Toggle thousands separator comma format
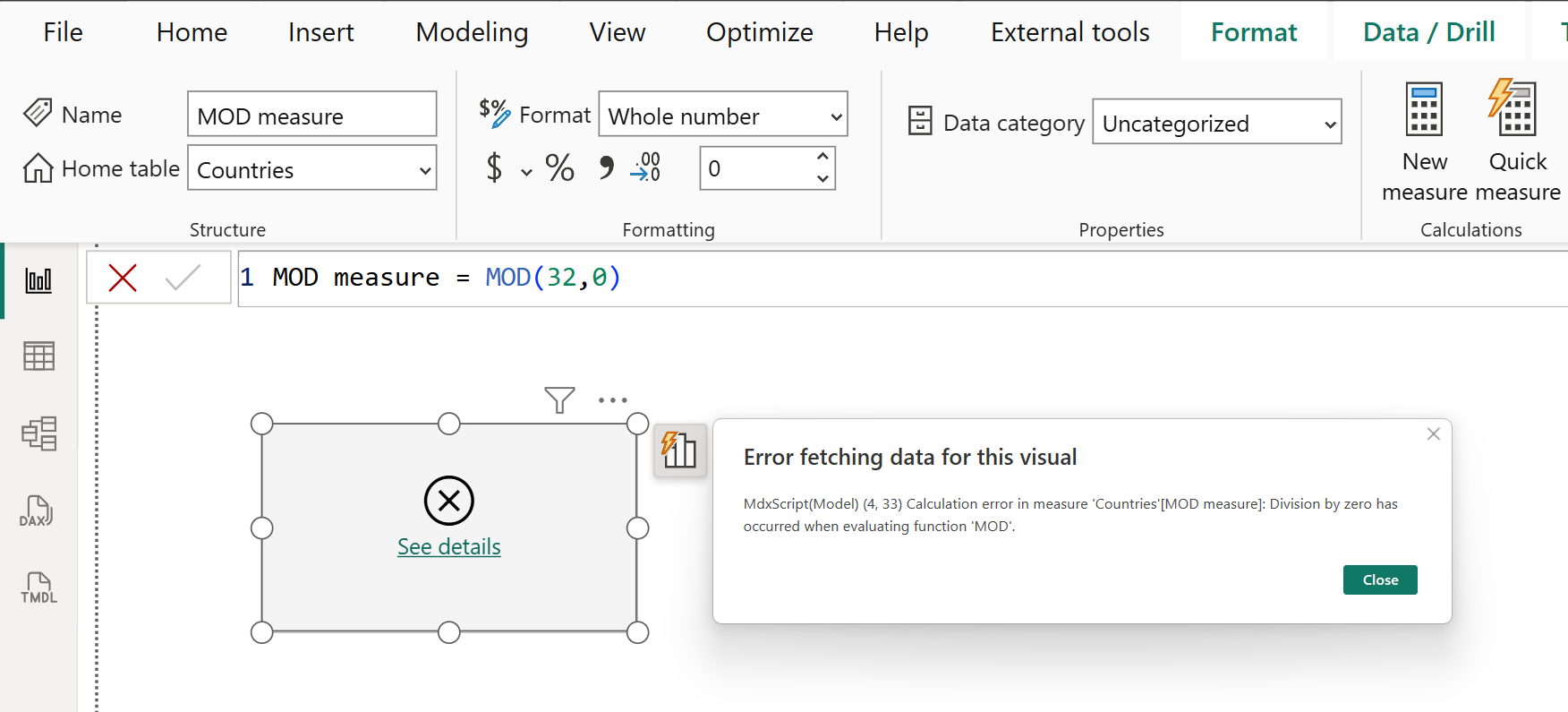1568x712 pixels. click(x=607, y=167)
